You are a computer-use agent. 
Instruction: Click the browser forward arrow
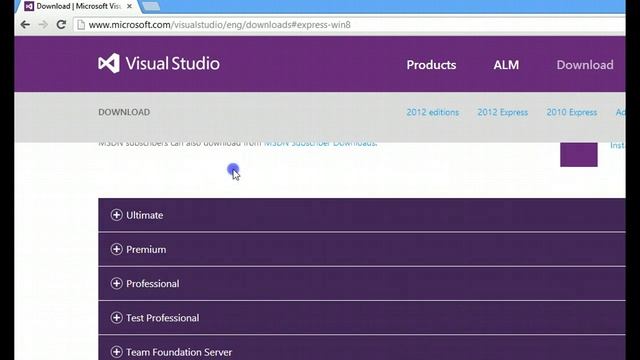pos(43,24)
